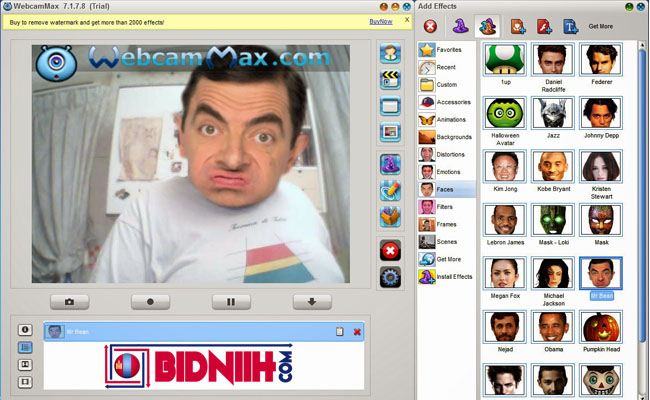Viewport: 650px width, 400px height.
Task: Dismiss the yellow trial banner with X
Action: (x=407, y=19)
